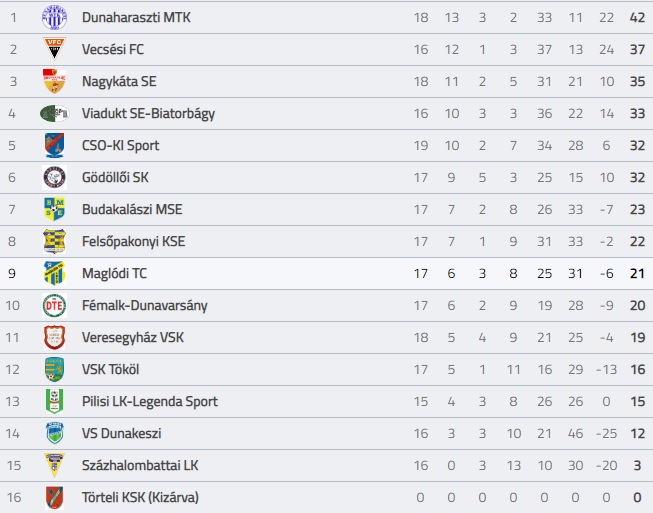Screen dimensions: 653x513
Task: Click the Gödöllői SK round badge
Action: (x=55, y=177)
